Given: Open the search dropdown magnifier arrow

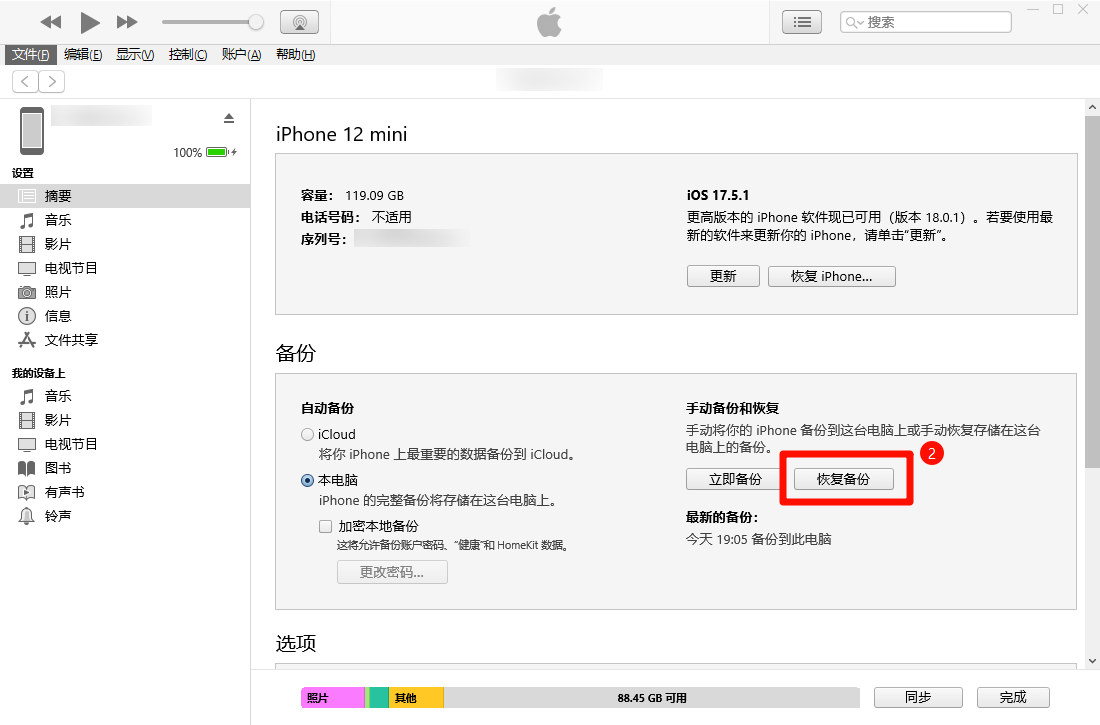Looking at the screenshot, I should pos(855,22).
